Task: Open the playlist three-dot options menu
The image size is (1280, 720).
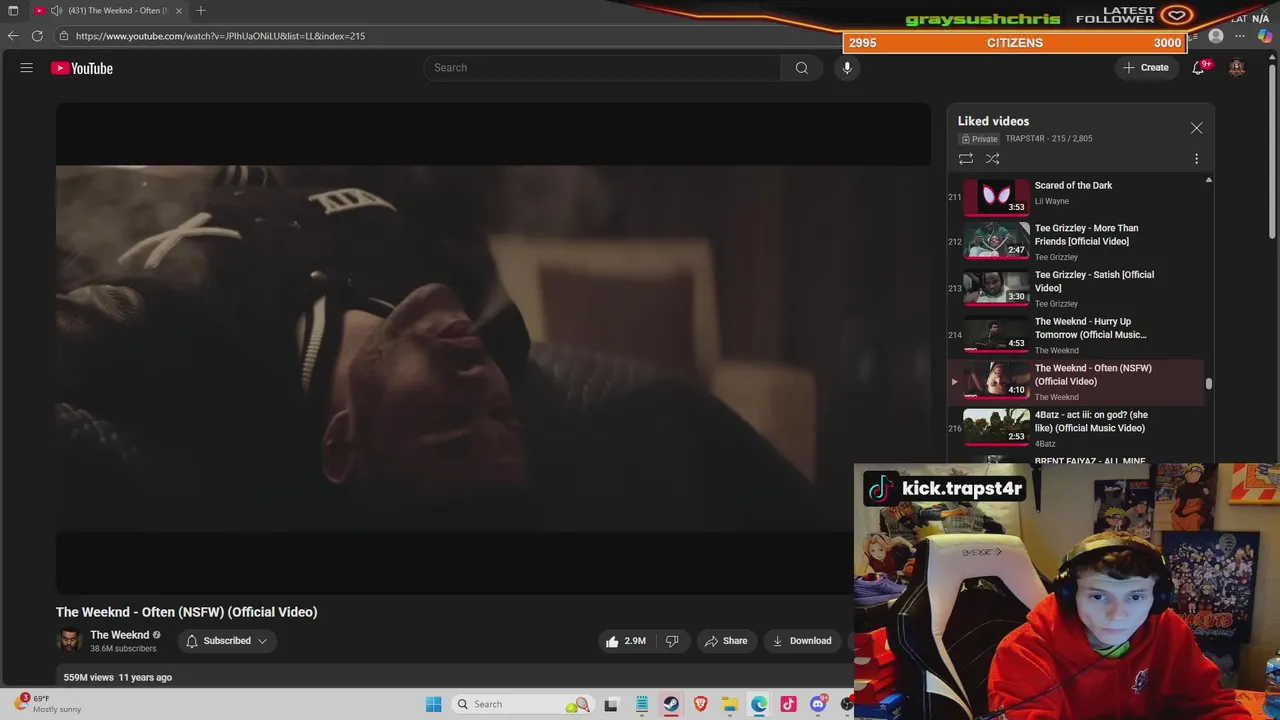Action: (1196, 159)
